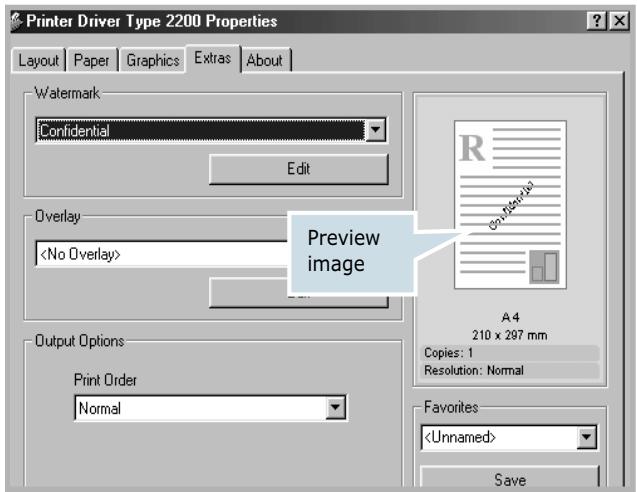Click the Copies: 1 text
This screenshot has width=637, height=492.
tap(448, 352)
